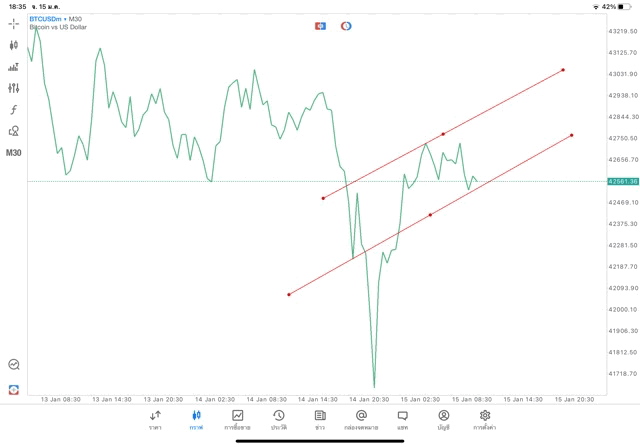Open the M30 timeframe selector

tap(14, 153)
